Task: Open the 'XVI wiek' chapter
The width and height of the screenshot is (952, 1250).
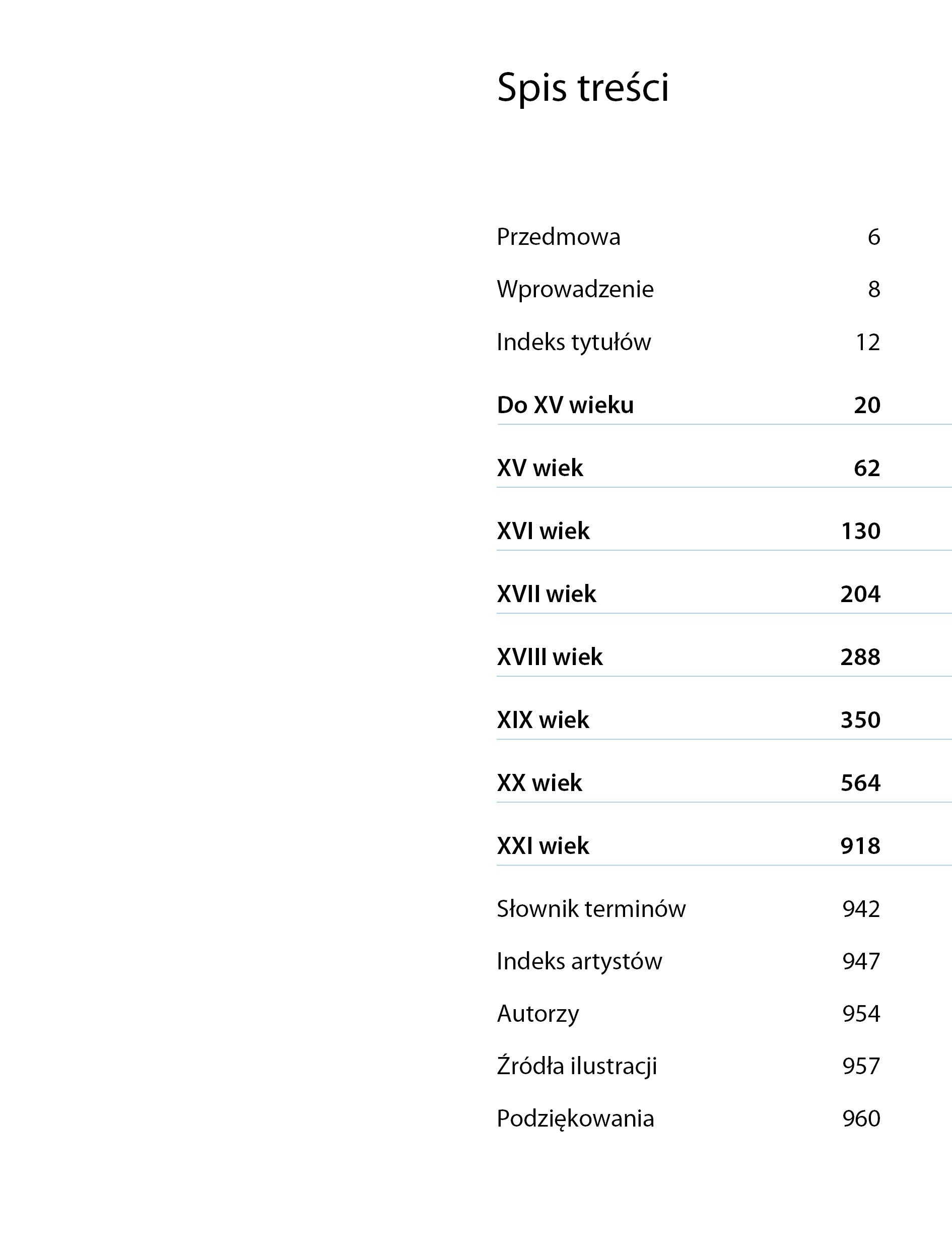Action: click(543, 531)
